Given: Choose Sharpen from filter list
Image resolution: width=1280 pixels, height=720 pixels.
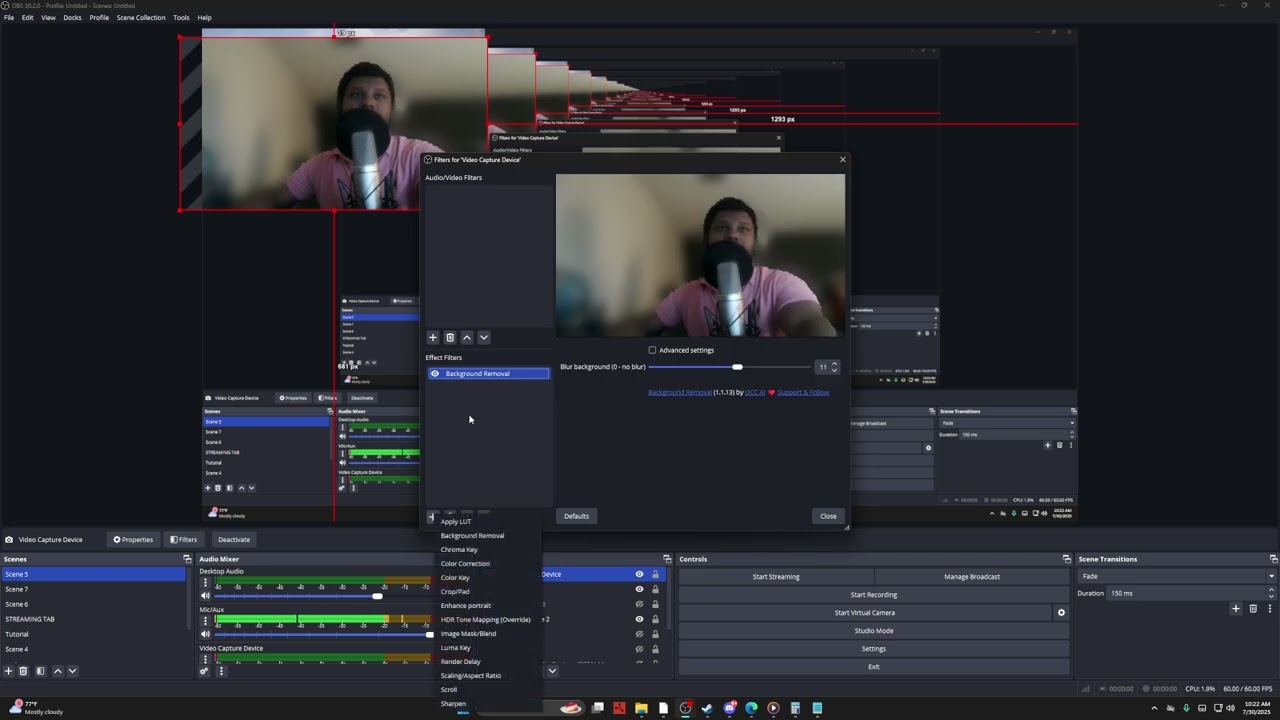Looking at the screenshot, I should tap(453, 704).
